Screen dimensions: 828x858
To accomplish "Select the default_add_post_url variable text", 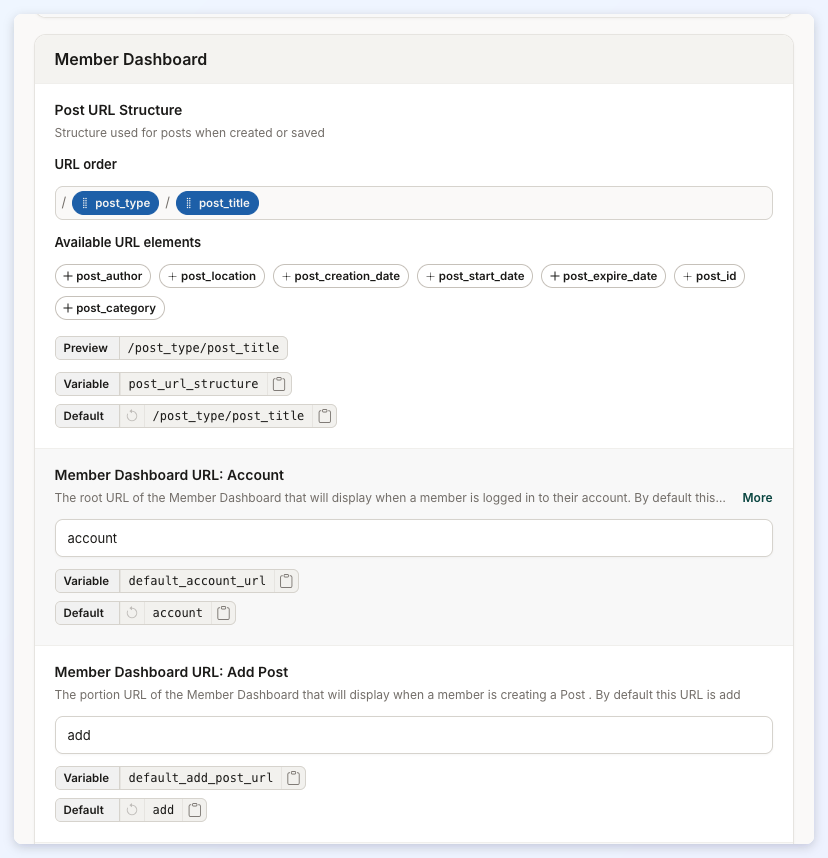I will tap(200, 778).
